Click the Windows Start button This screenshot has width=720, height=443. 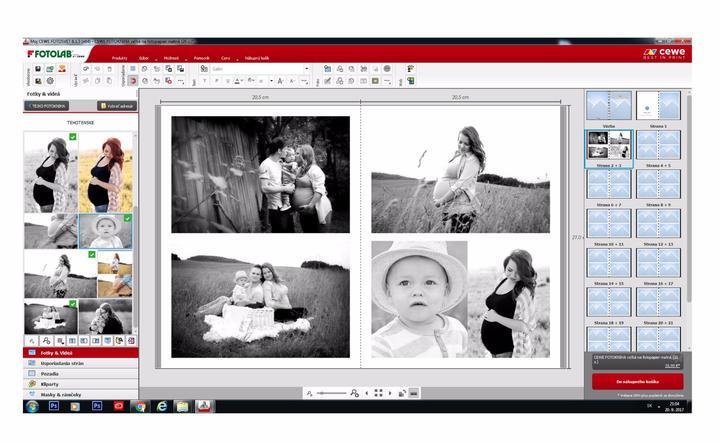point(31,407)
